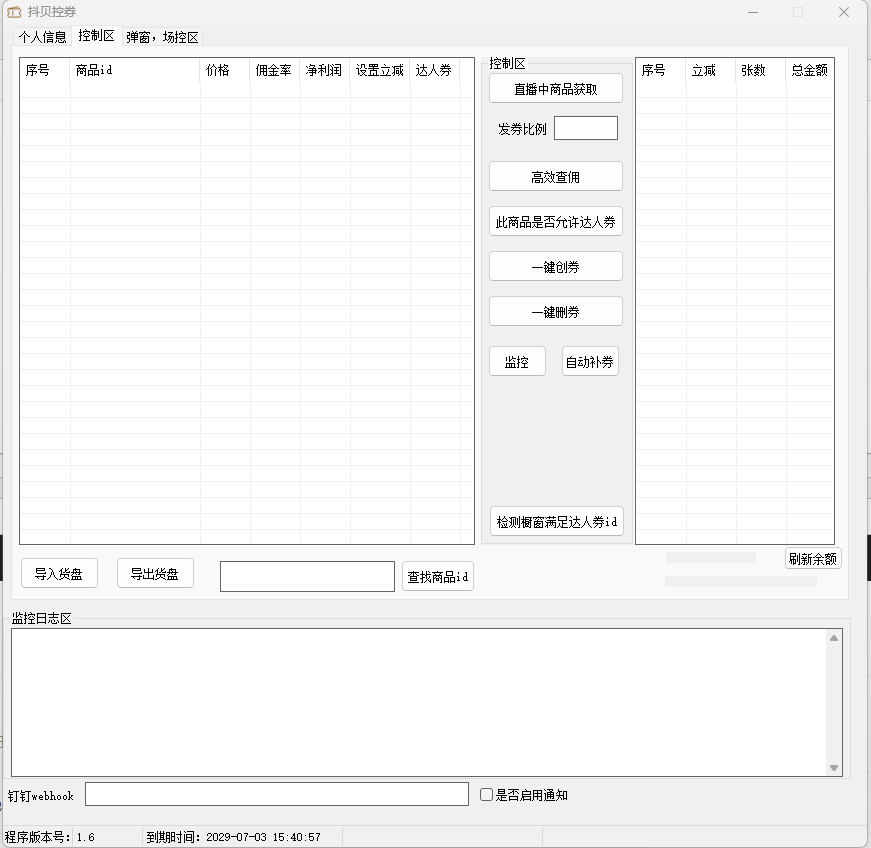The image size is (871, 848).
Task: Click the log area scrollbar down arrow
Action: pos(834,768)
